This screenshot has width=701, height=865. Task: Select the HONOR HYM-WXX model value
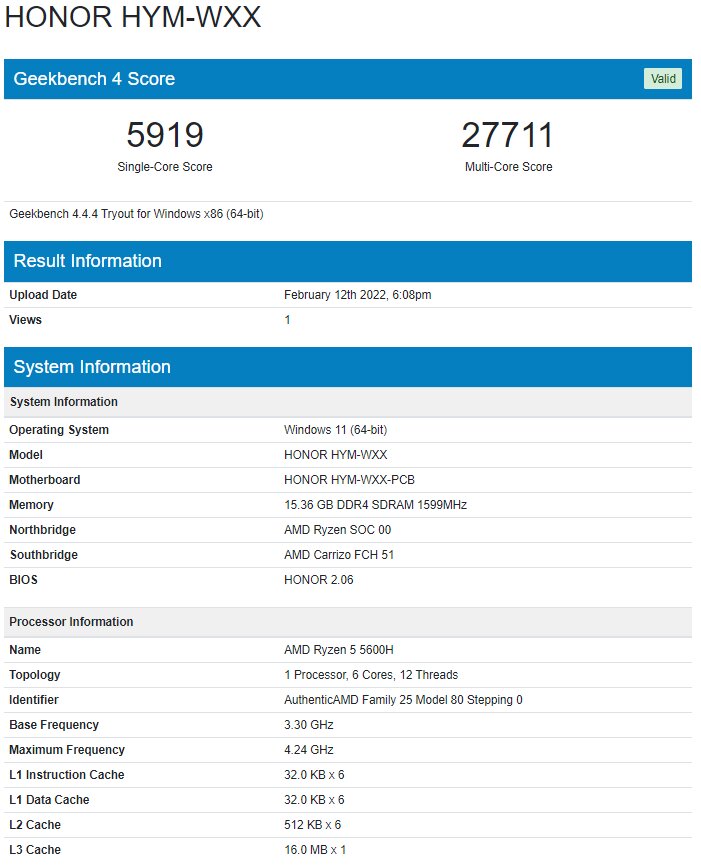pos(335,455)
